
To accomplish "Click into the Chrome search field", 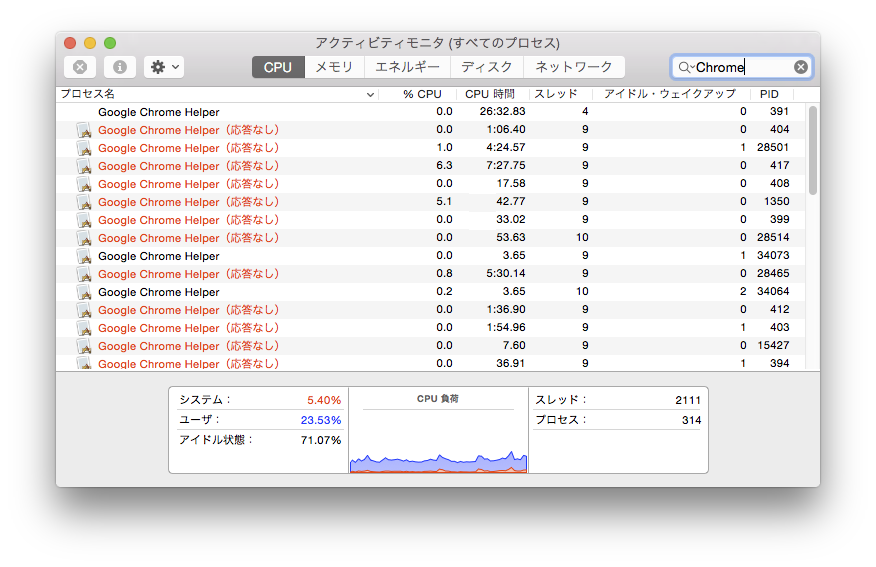I will 743,68.
